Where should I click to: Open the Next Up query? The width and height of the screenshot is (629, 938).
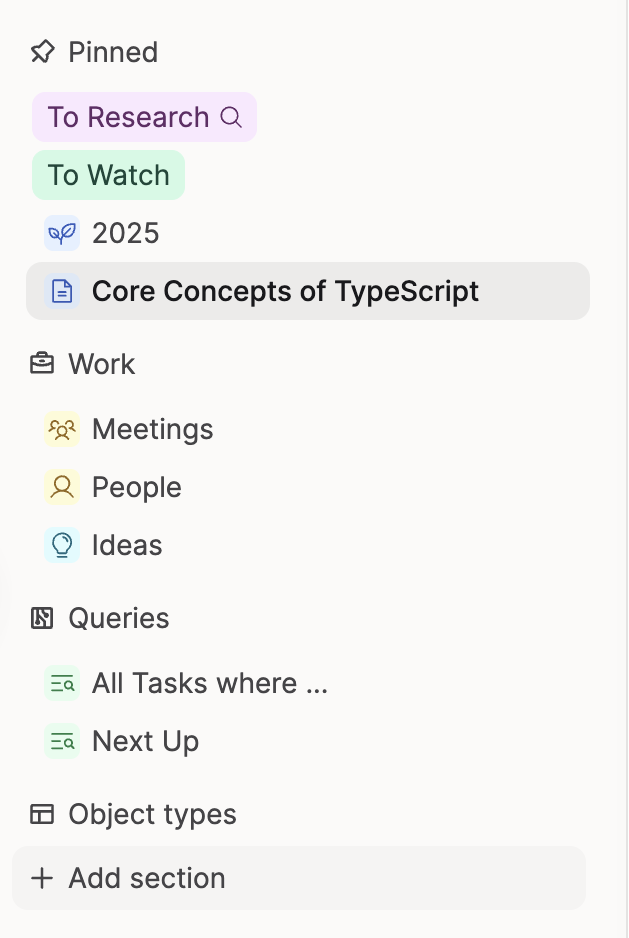[145, 741]
